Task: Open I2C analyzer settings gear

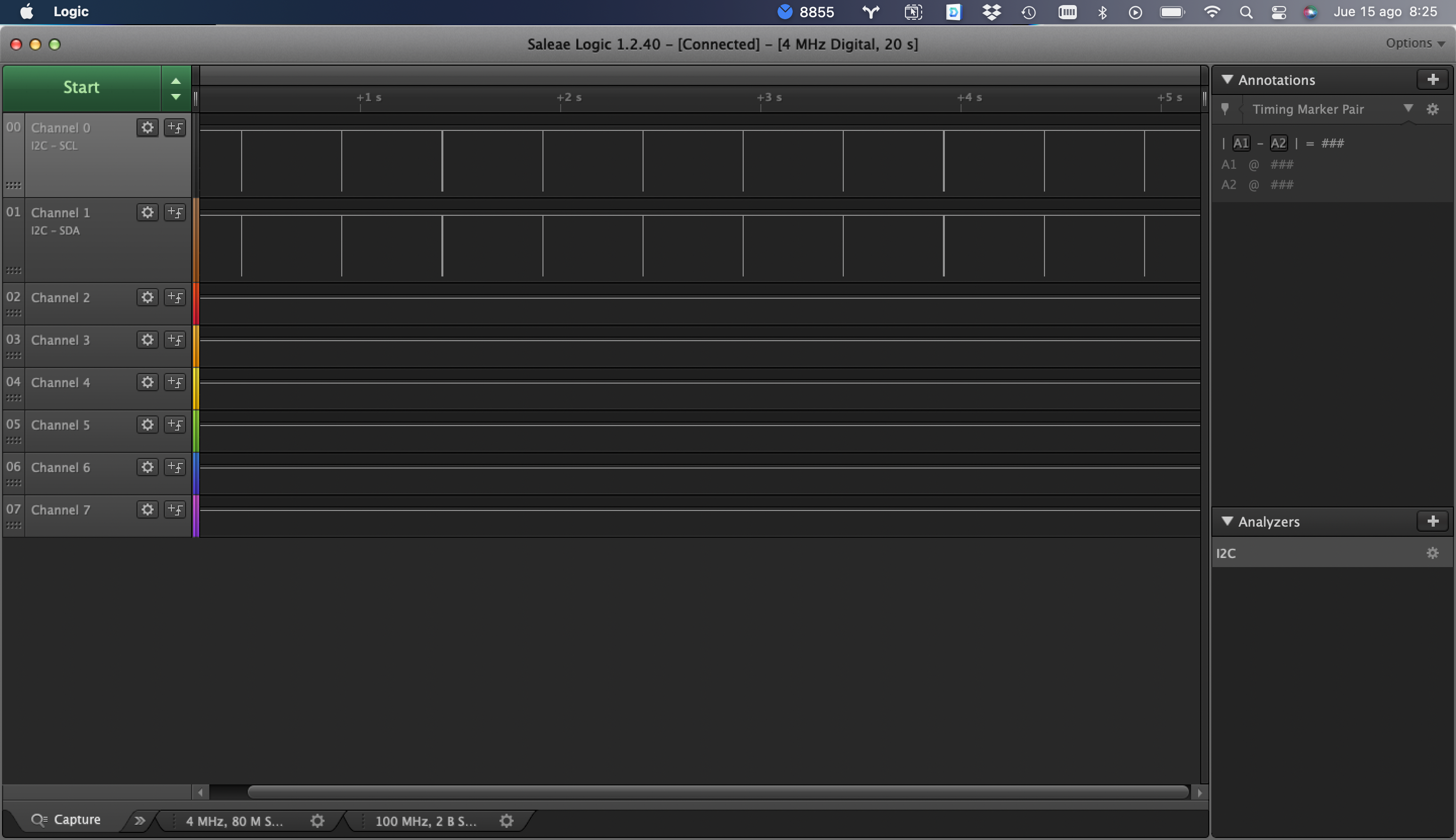Action: click(x=1432, y=553)
